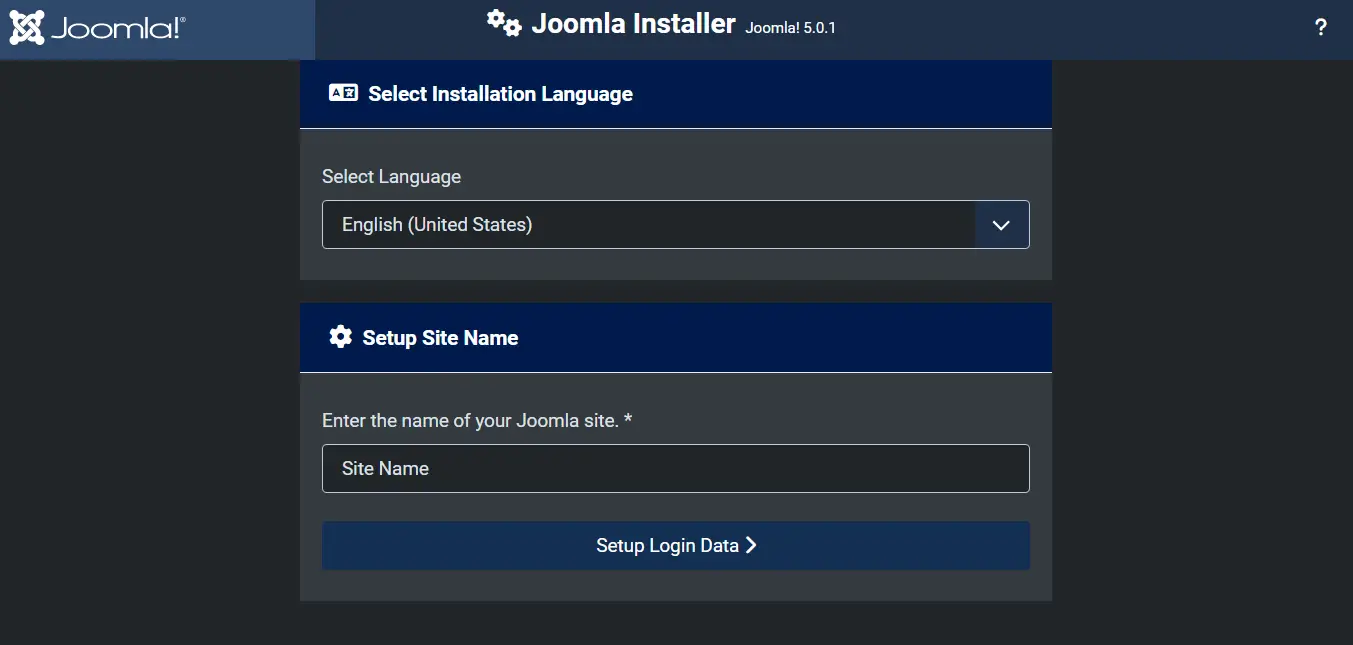Click the Select Language label
The height and width of the screenshot is (645, 1353).
pos(391,177)
